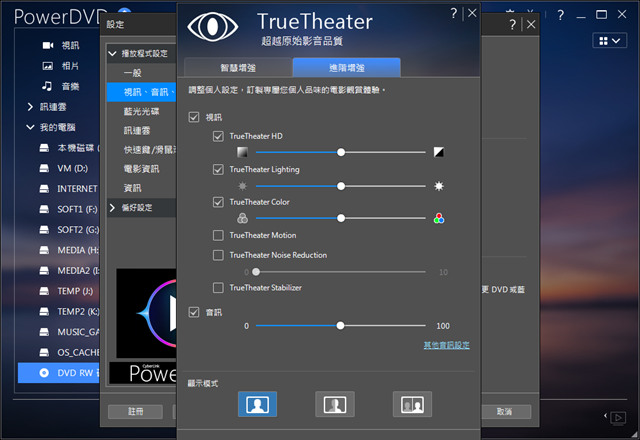
Task: Enable TrueTheater Noise Reduction checkbox
Action: [218, 255]
